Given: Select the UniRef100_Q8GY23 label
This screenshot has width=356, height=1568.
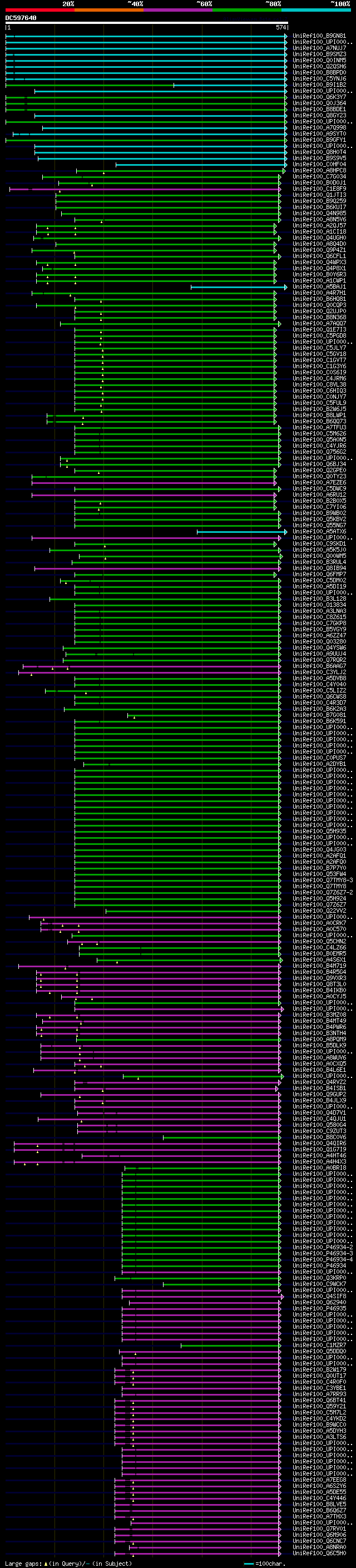Looking at the screenshot, I should pos(319,115).
